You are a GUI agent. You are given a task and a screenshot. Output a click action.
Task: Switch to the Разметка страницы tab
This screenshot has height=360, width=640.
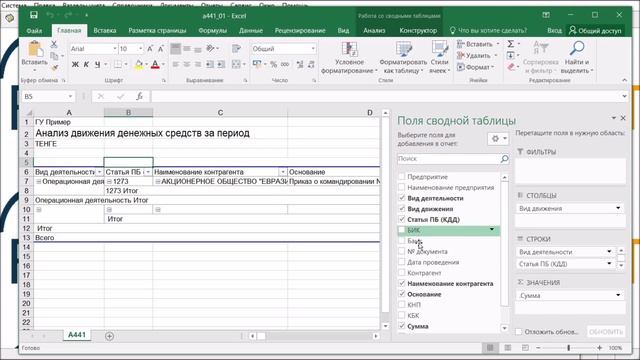pyautogui.click(x=157, y=31)
